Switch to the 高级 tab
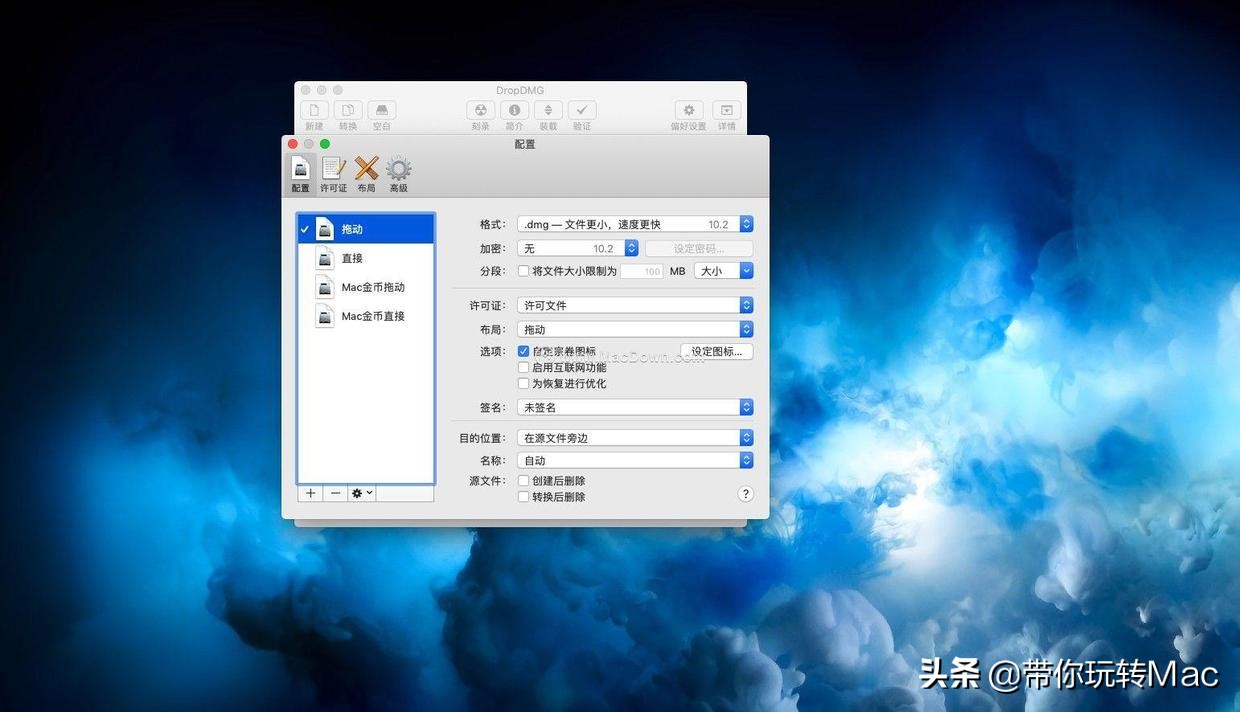The height and width of the screenshot is (712, 1240). pos(398,170)
